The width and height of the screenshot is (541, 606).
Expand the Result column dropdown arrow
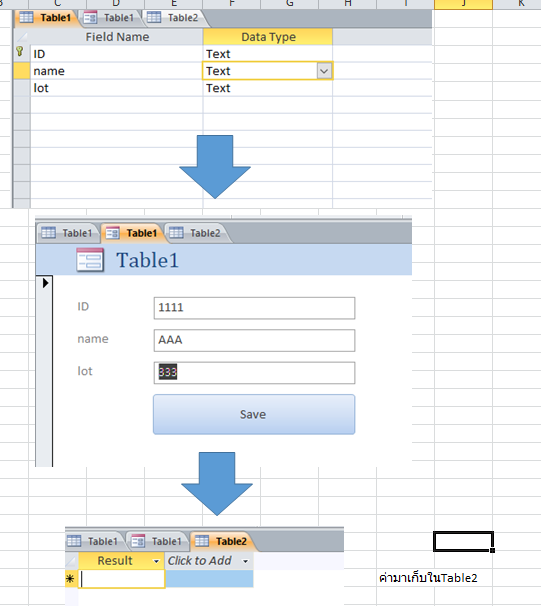[x=156, y=561]
